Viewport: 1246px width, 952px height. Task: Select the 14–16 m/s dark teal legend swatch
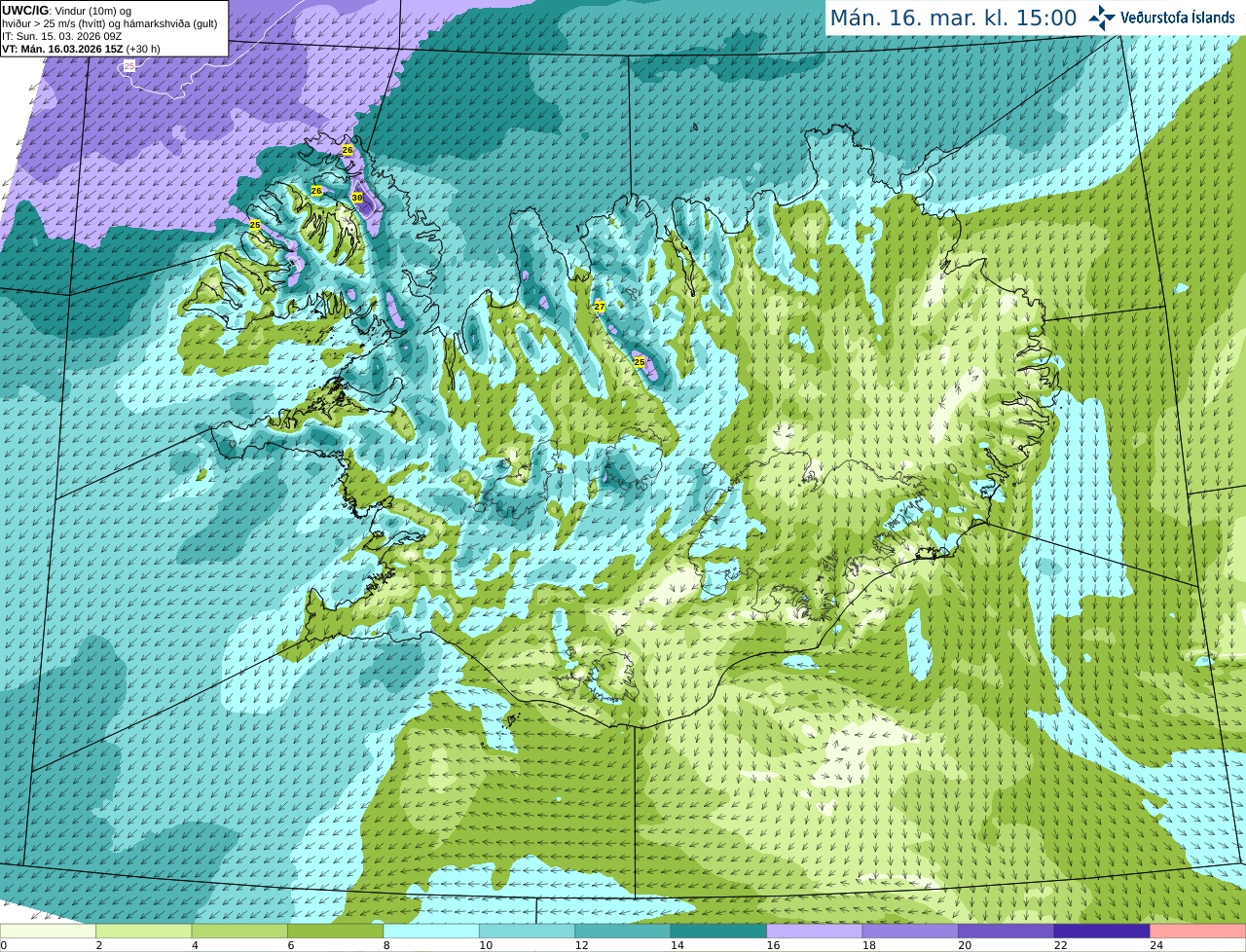pos(718,931)
